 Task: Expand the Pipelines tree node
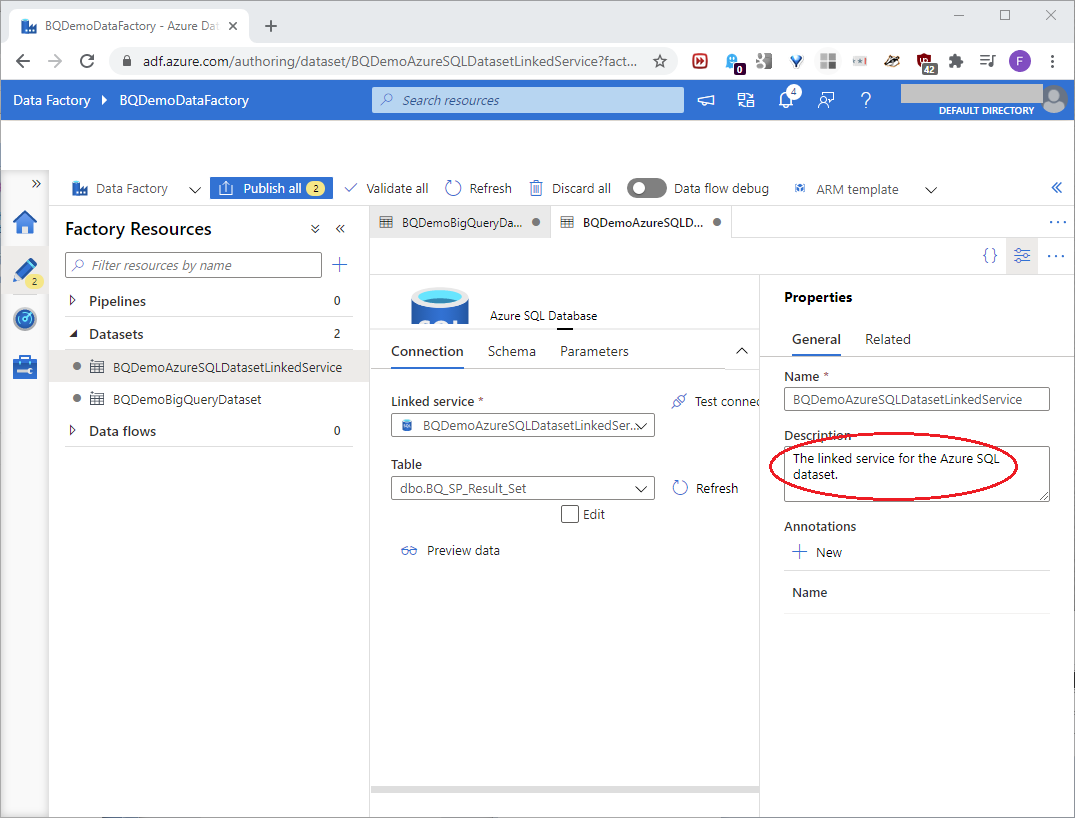coord(72,301)
